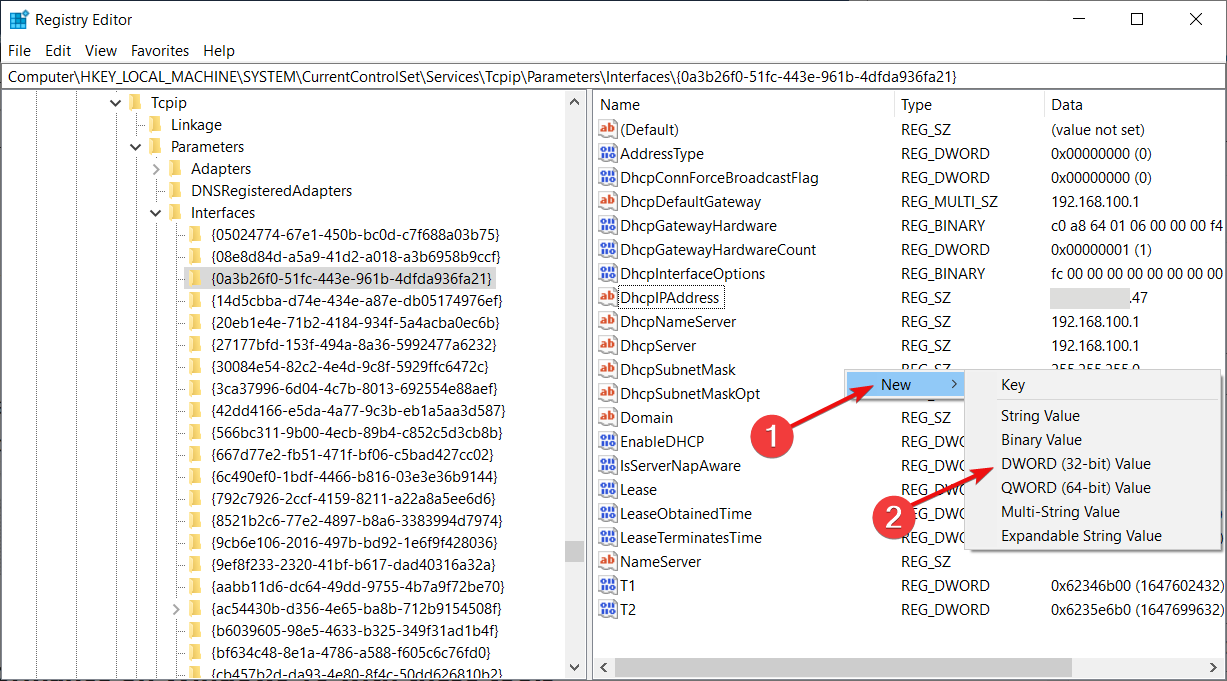1227x681 pixels.
Task: Click the tree pane scrollbar up arrow
Action: click(x=575, y=101)
